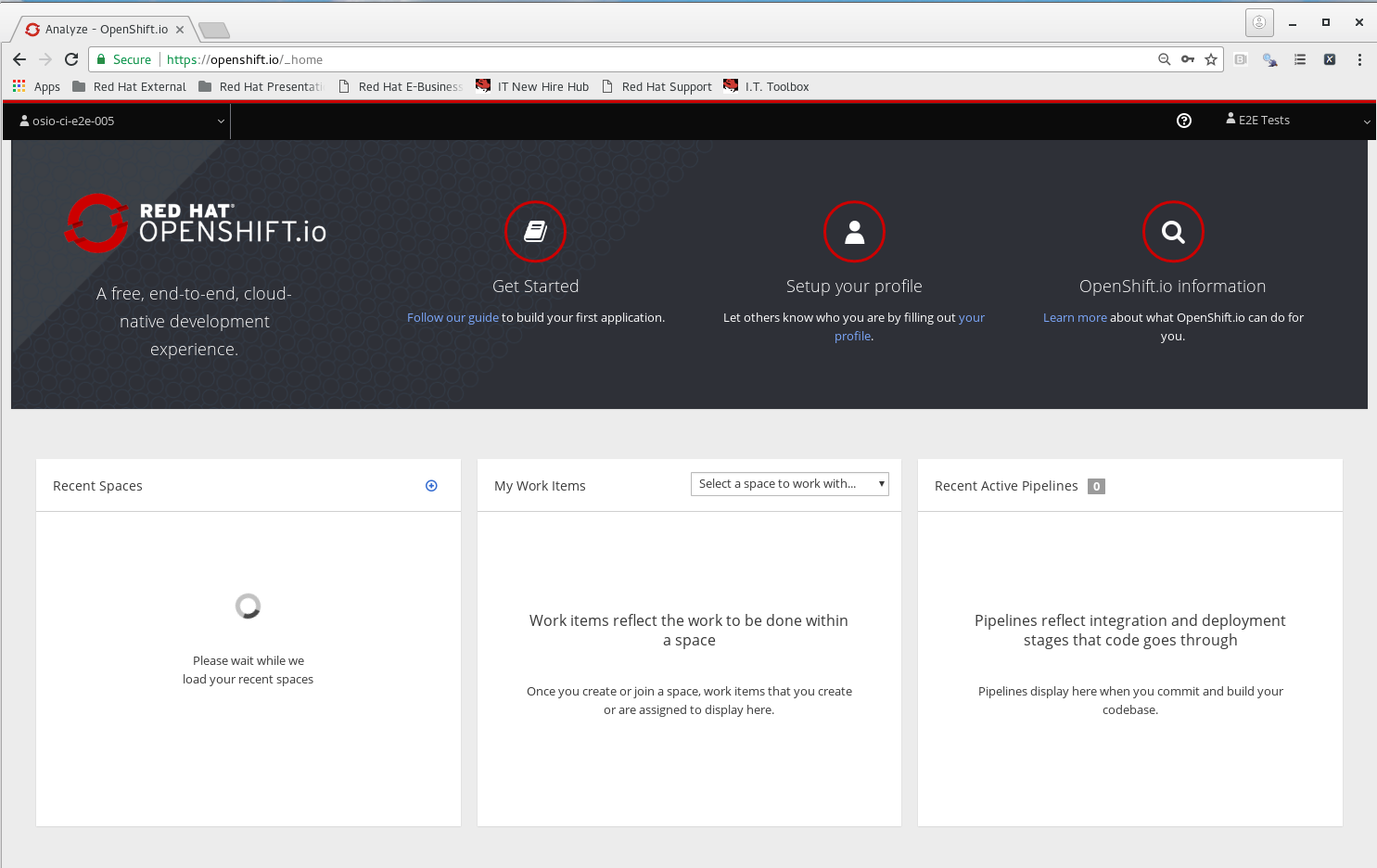Switch to the Analyze - OpenShift.io tab
This screenshot has height=868, width=1377.
pos(102,28)
